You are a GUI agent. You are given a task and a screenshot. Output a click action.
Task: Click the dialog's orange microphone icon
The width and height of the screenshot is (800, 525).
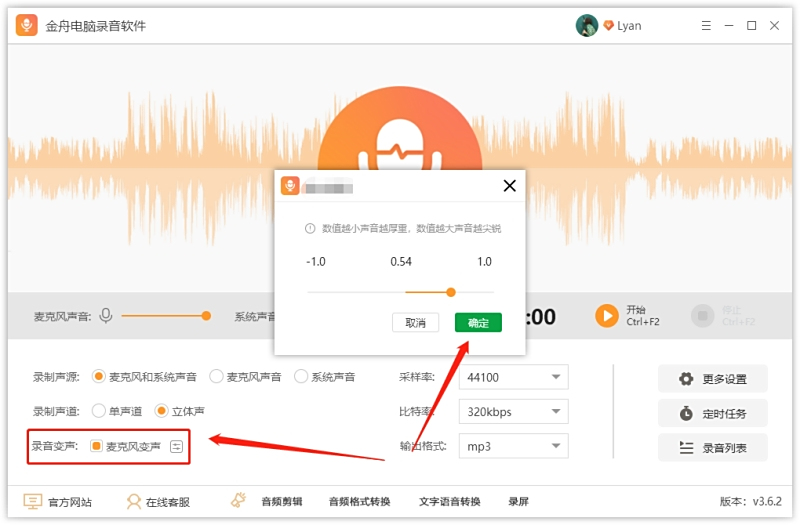(290, 186)
